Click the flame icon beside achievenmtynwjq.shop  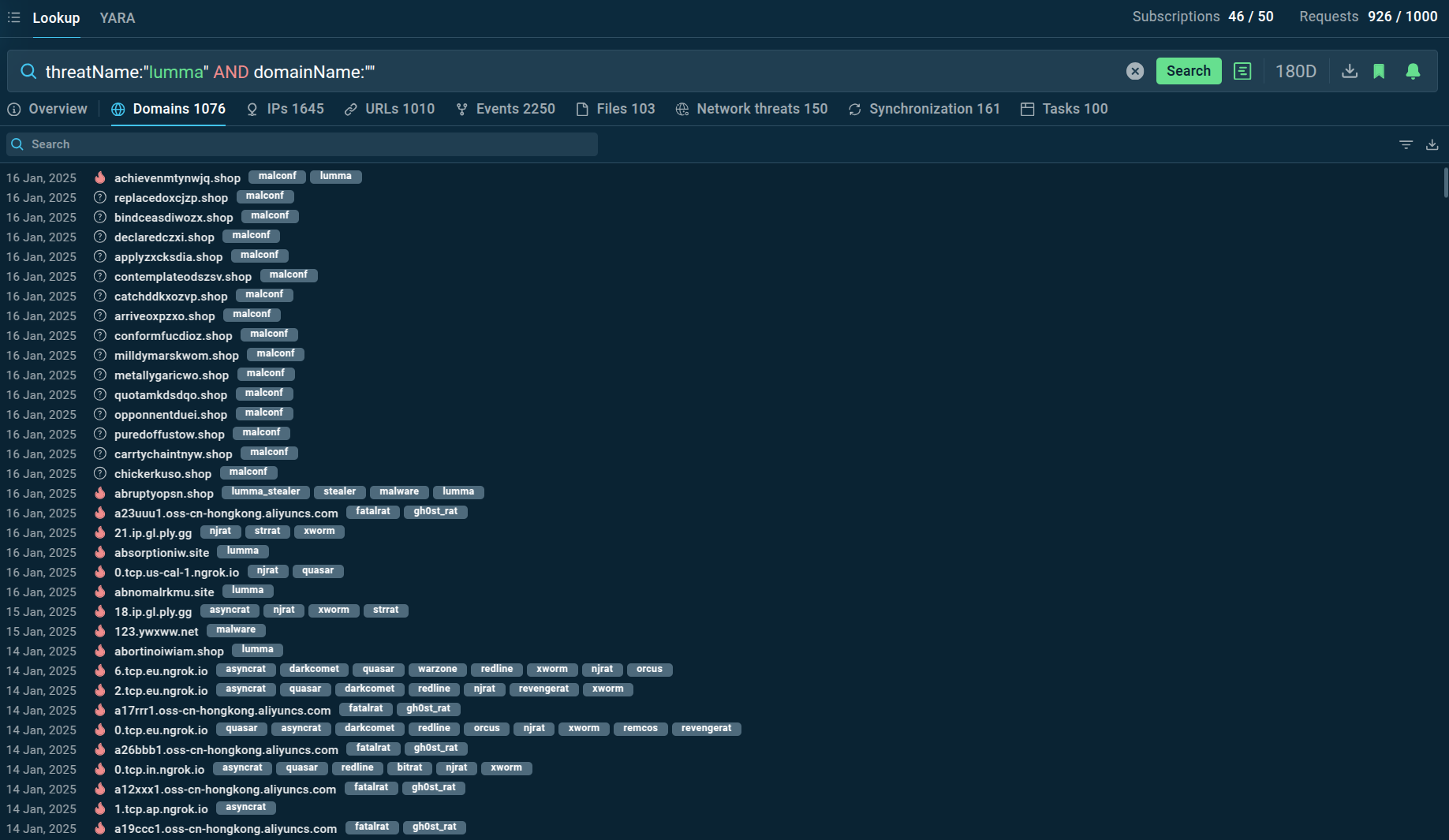(100, 177)
